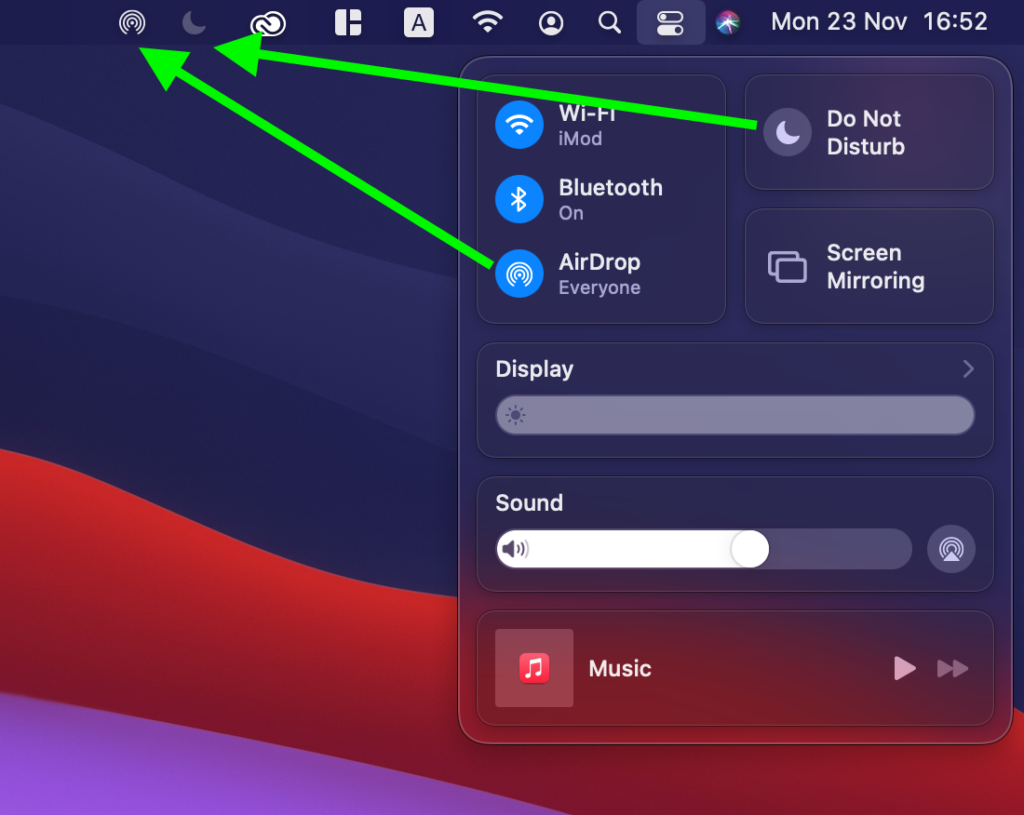Open Spotlight search from the menu bar
The width and height of the screenshot is (1024, 815).
[x=609, y=21]
